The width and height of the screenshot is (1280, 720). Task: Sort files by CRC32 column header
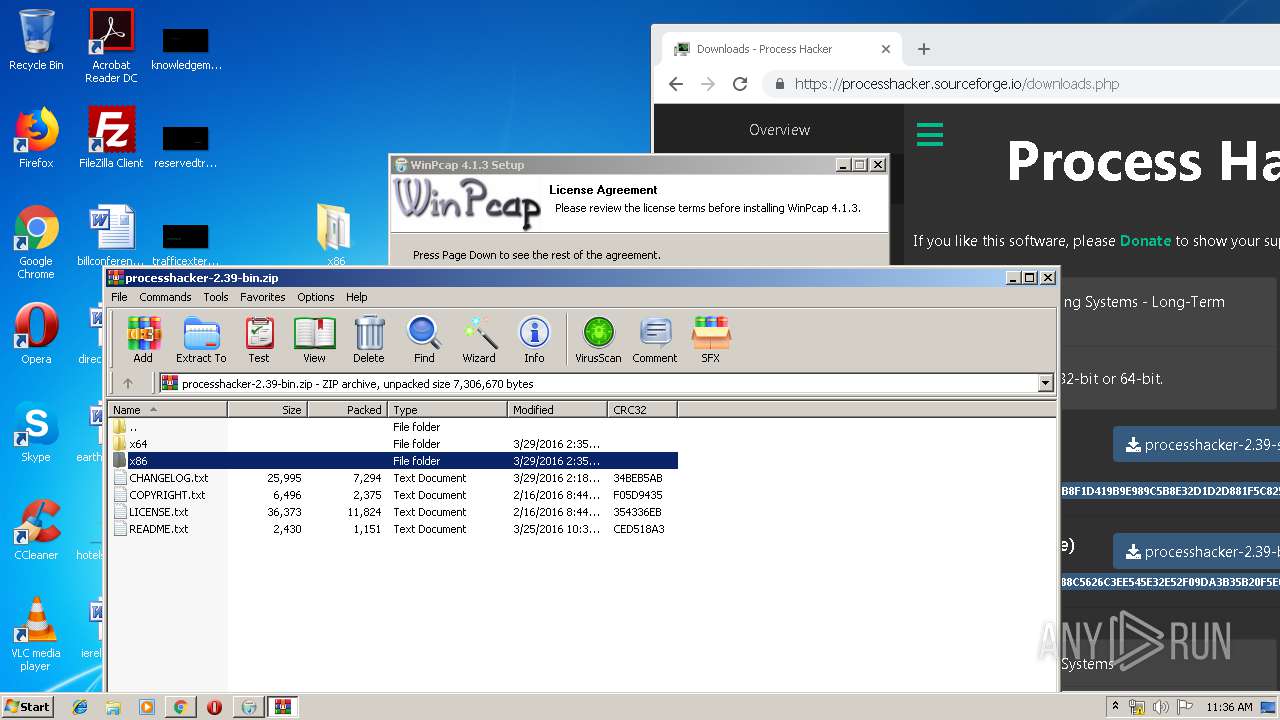pyautogui.click(x=643, y=409)
